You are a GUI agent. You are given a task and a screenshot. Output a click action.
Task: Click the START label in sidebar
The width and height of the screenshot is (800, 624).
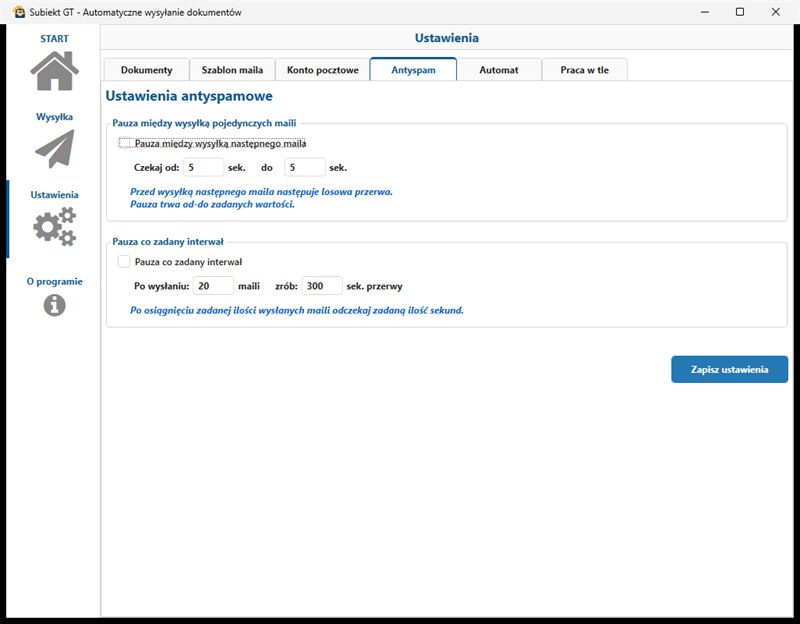click(55, 39)
